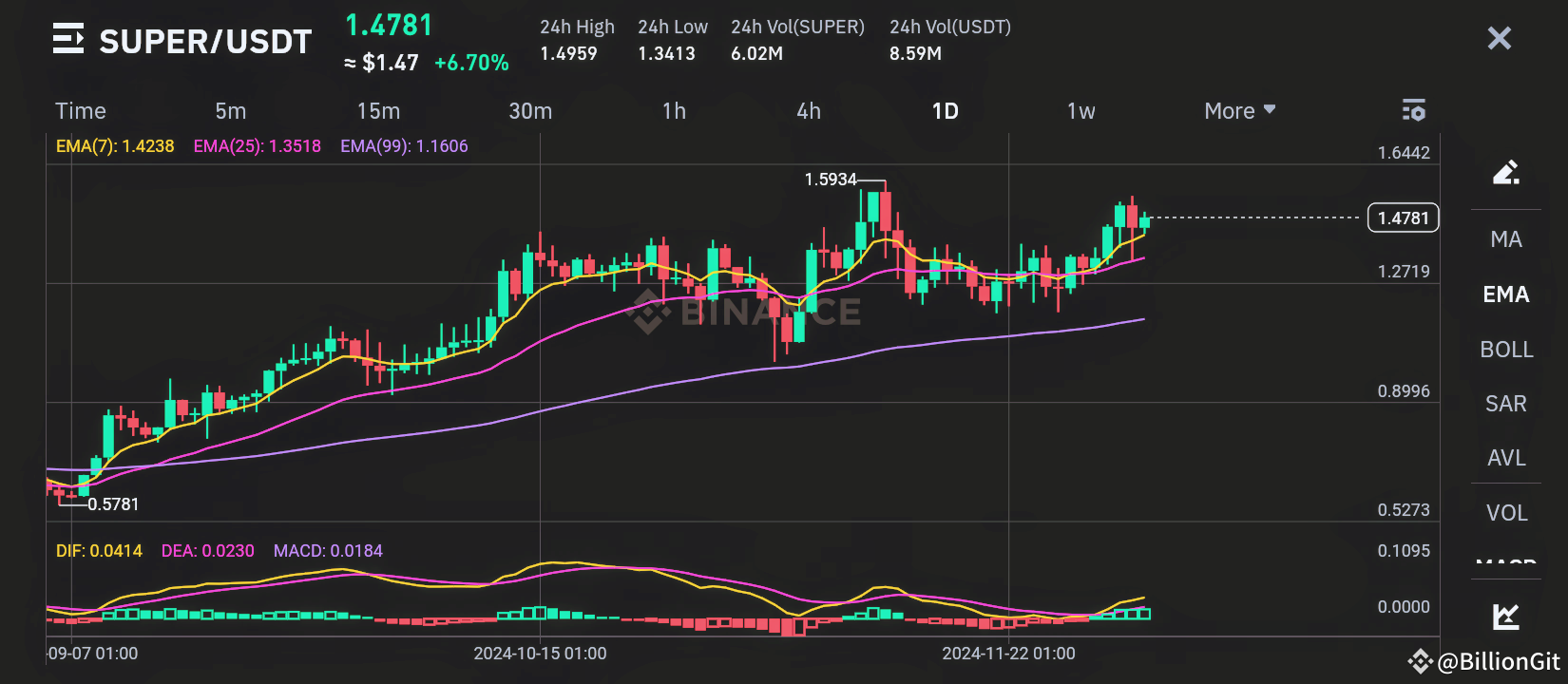Toggle the VOL indicator
This screenshot has width=1568, height=684.
[x=1505, y=513]
